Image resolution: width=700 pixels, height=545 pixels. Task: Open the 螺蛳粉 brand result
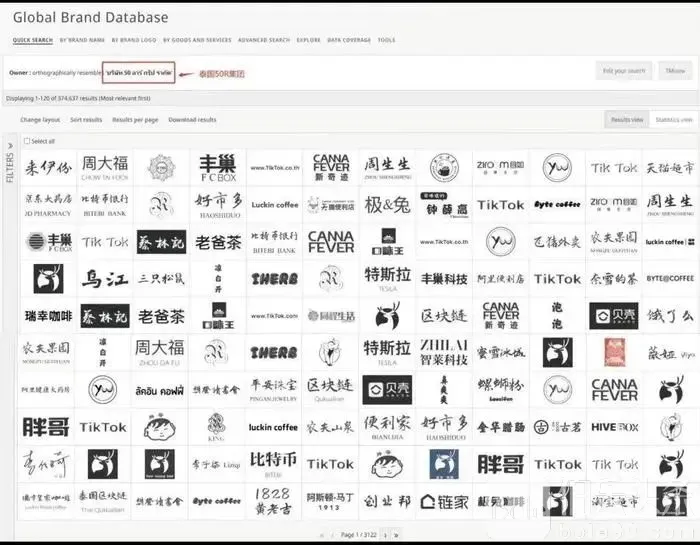[x=500, y=390]
